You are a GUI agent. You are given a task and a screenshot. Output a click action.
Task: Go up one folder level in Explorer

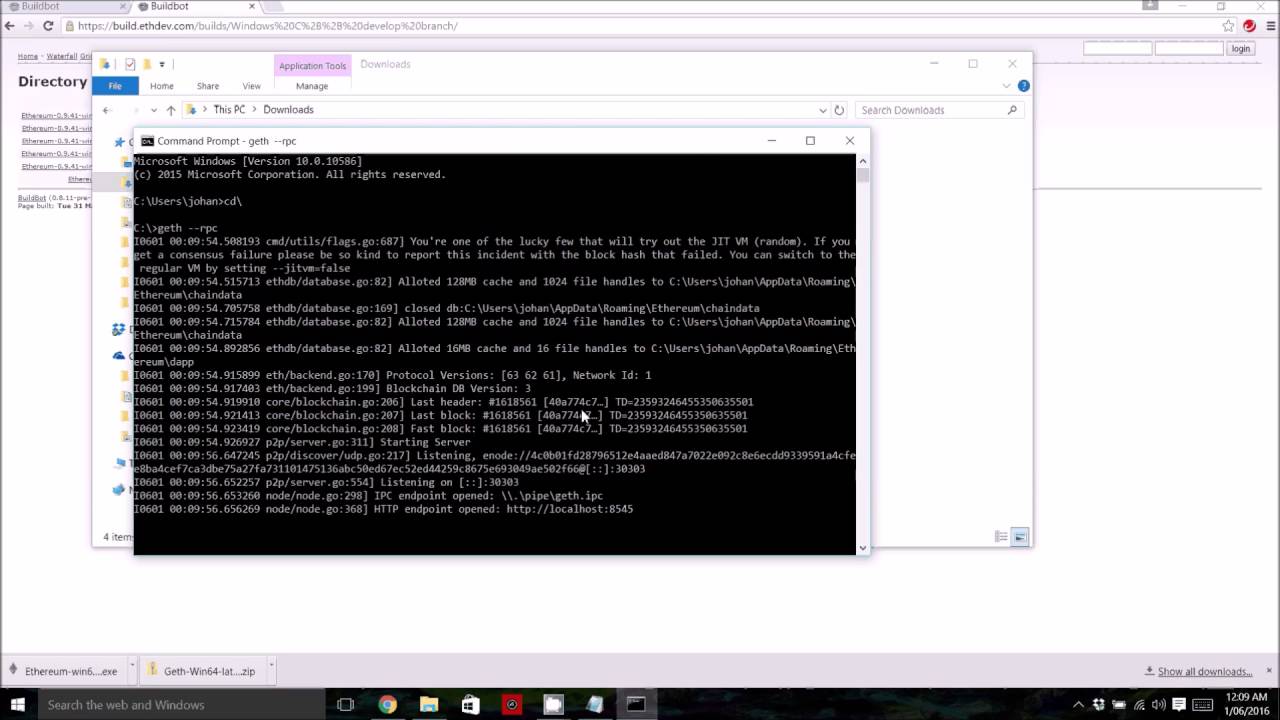click(x=171, y=110)
